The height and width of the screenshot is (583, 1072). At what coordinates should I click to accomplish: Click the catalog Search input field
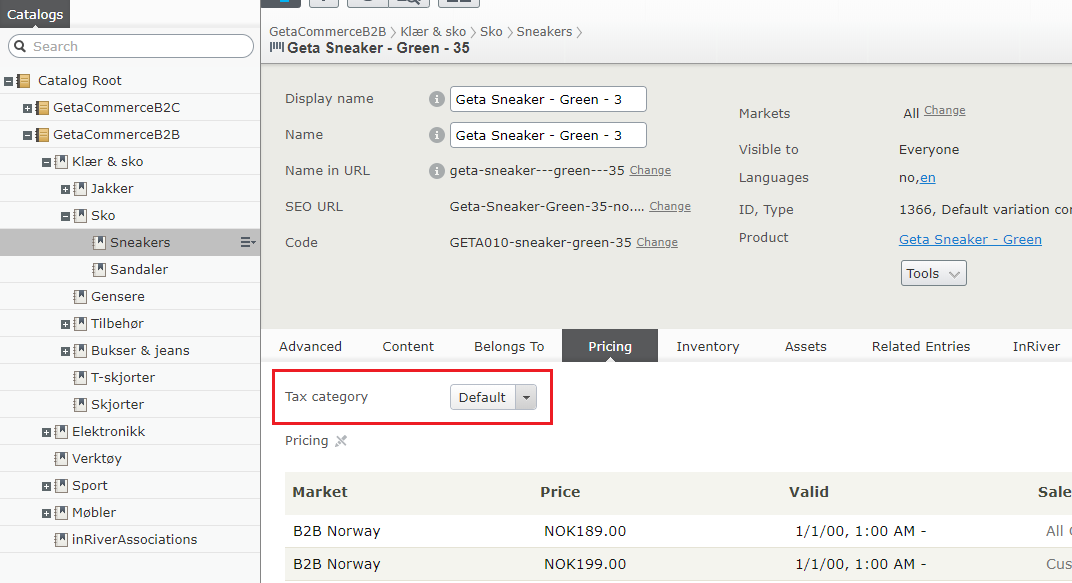pyautogui.click(x=131, y=46)
